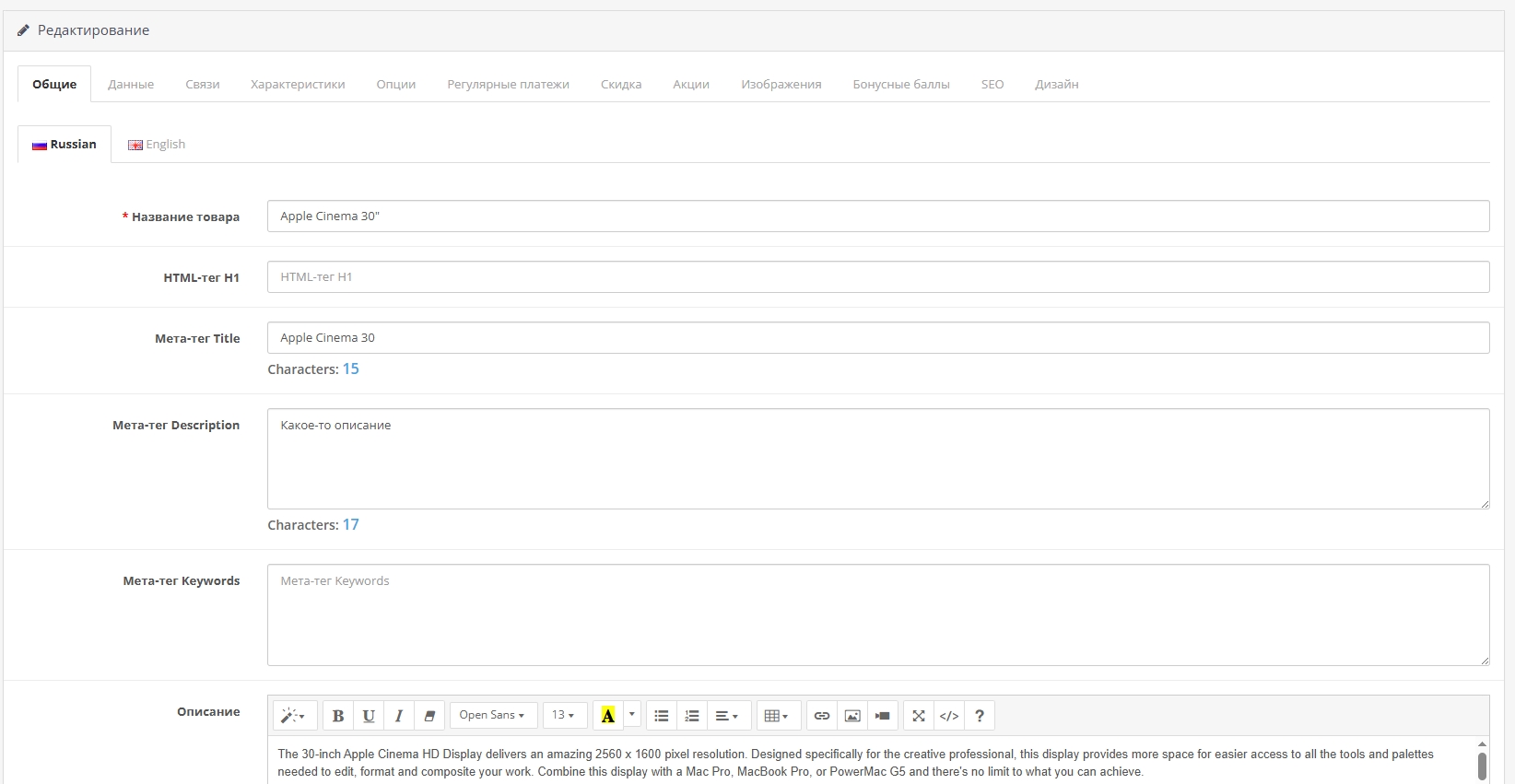Insert an unordered bullet list
Image resolution: width=1515 pixels, height=784 pixels.
click(x=662, y=716)
